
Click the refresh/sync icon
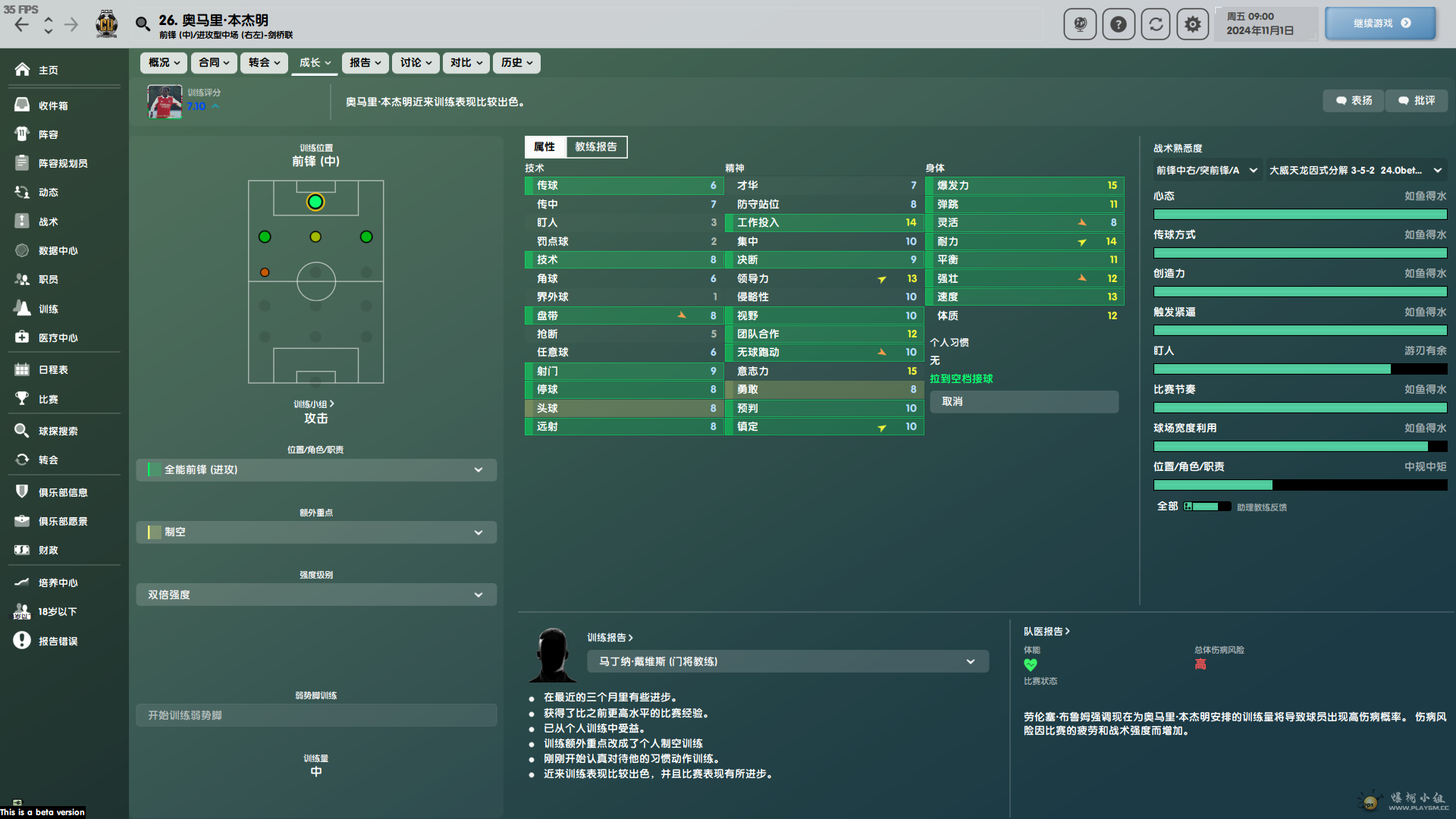click(1155, 23)
